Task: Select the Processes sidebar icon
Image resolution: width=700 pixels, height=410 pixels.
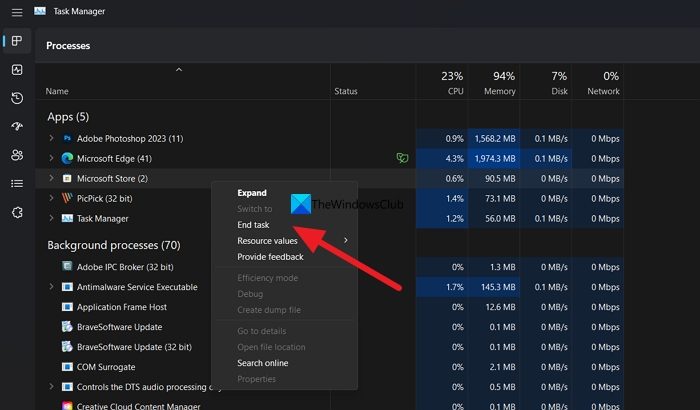Action: click(x=17, y=41)
